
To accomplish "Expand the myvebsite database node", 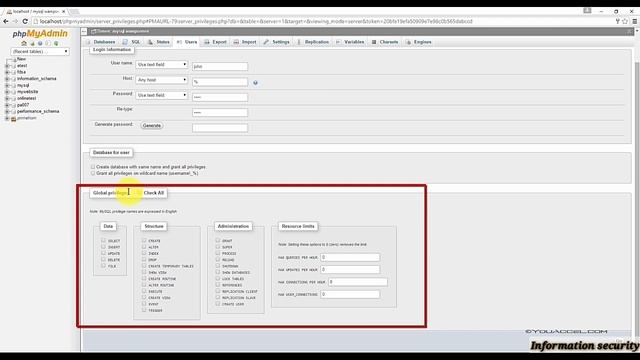I will click(x=7, y=92).
